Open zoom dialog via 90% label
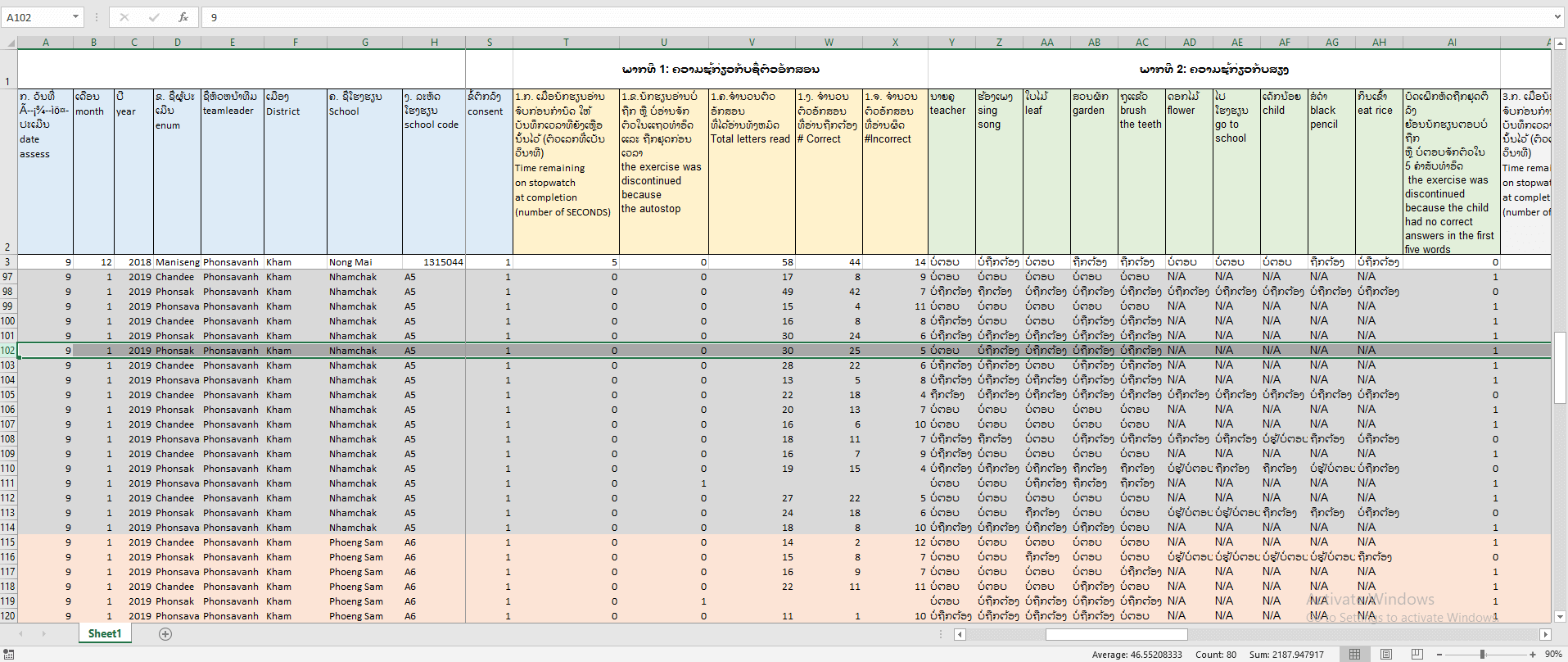This screenshot has width=1568, height=662. pos(1553,654)
